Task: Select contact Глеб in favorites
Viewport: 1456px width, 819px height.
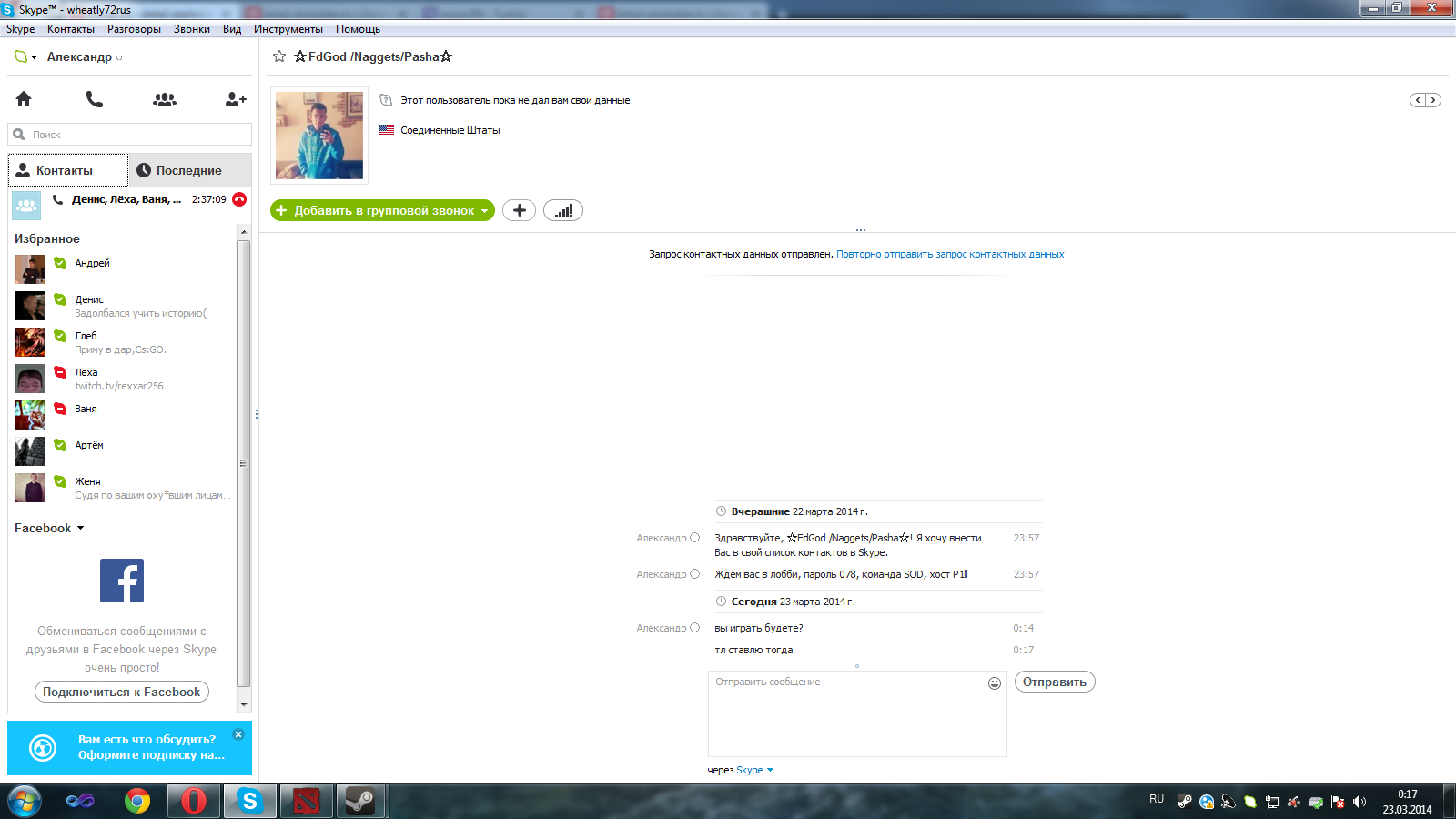Action: 123,342
